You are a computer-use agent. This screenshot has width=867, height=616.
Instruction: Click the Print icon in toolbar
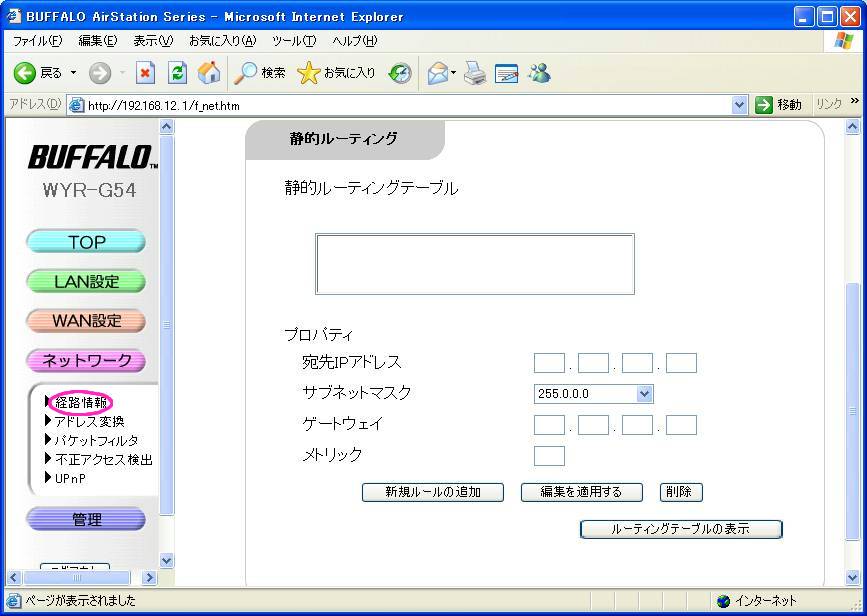coord(474,73)
